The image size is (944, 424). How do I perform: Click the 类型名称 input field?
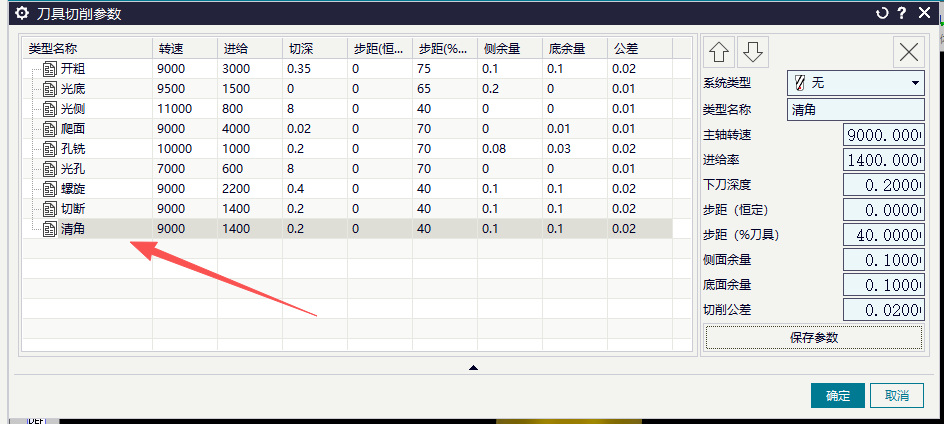(x=856, y=110)
